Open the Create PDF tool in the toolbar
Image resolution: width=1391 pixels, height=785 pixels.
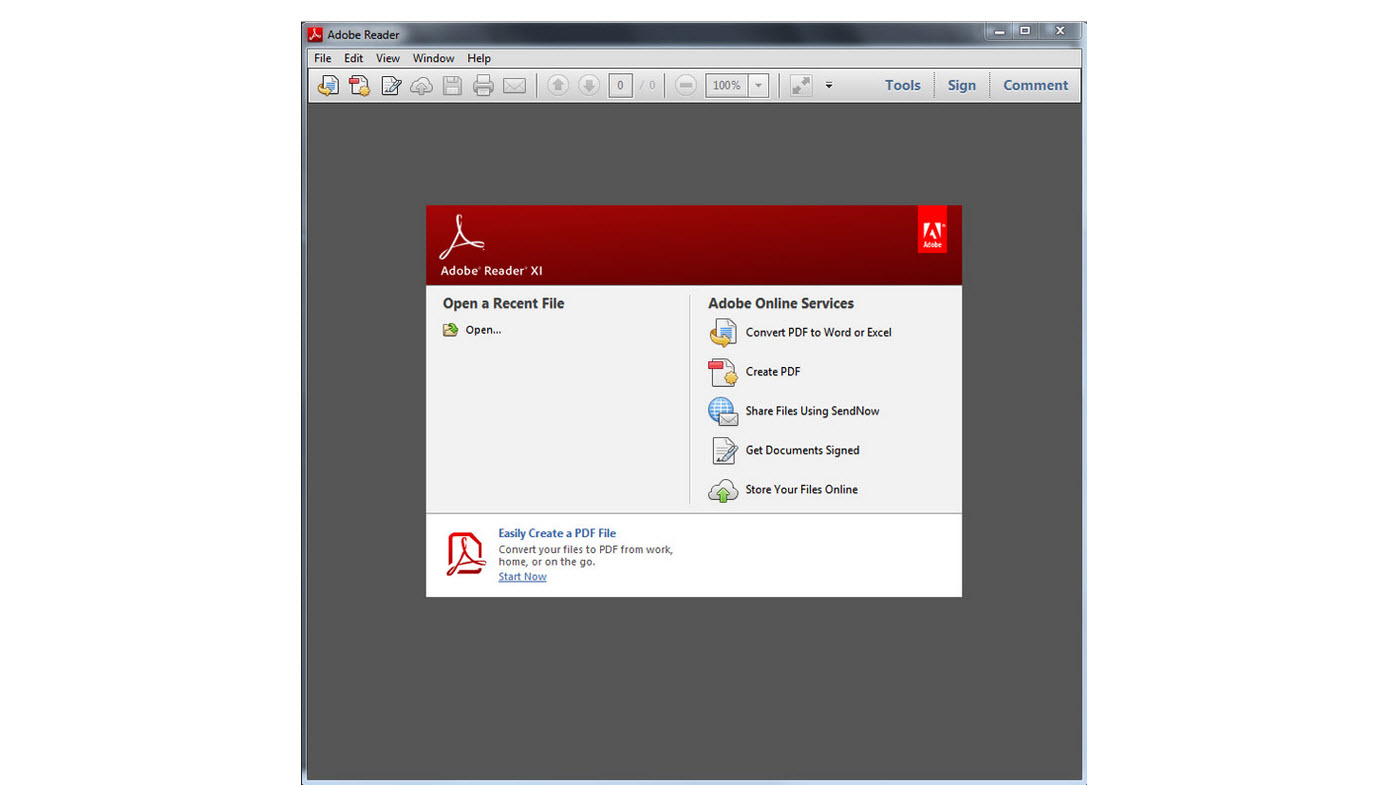coord(359,85)
